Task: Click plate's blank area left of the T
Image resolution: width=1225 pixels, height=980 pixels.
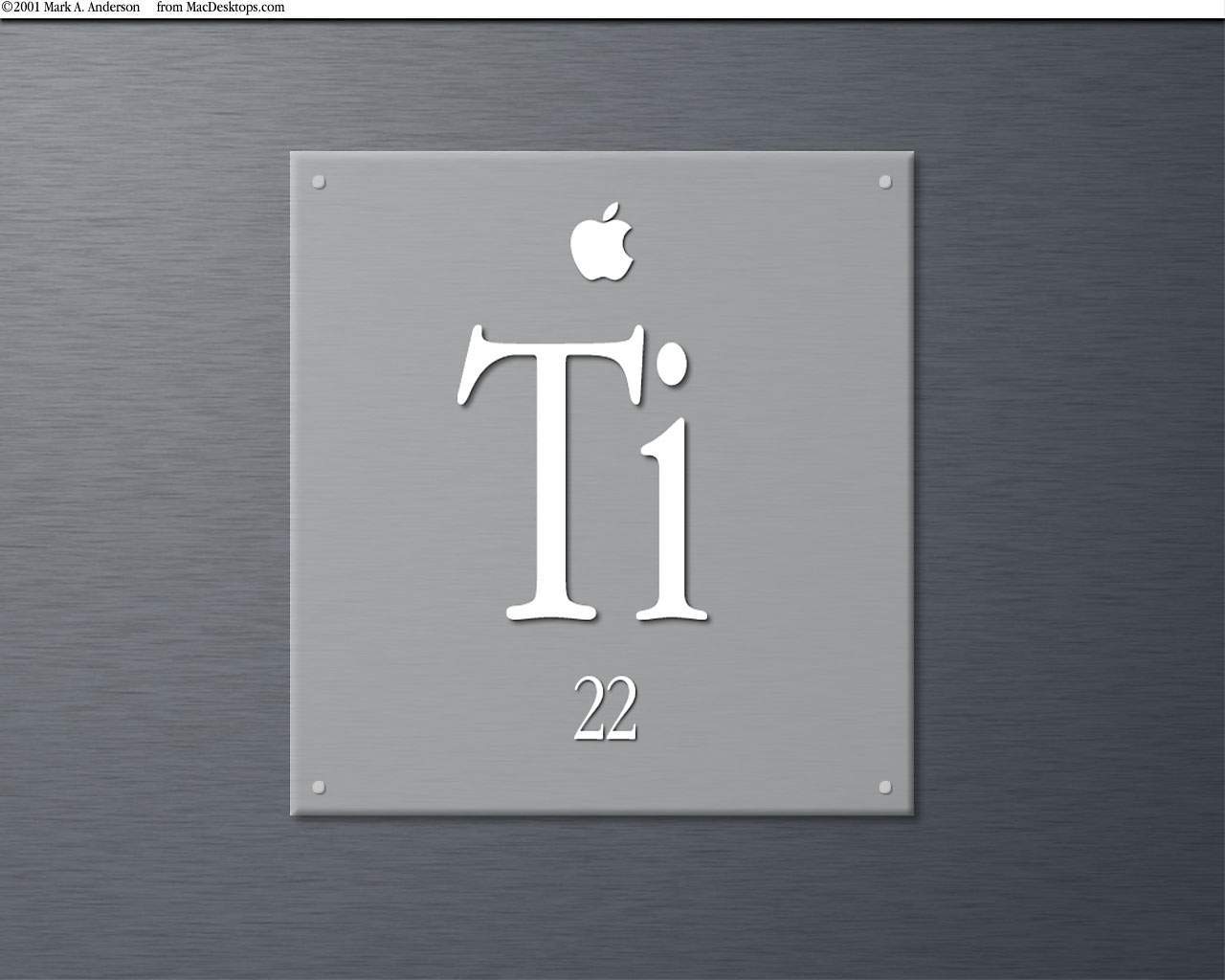Action: click(x=373, y=479)
